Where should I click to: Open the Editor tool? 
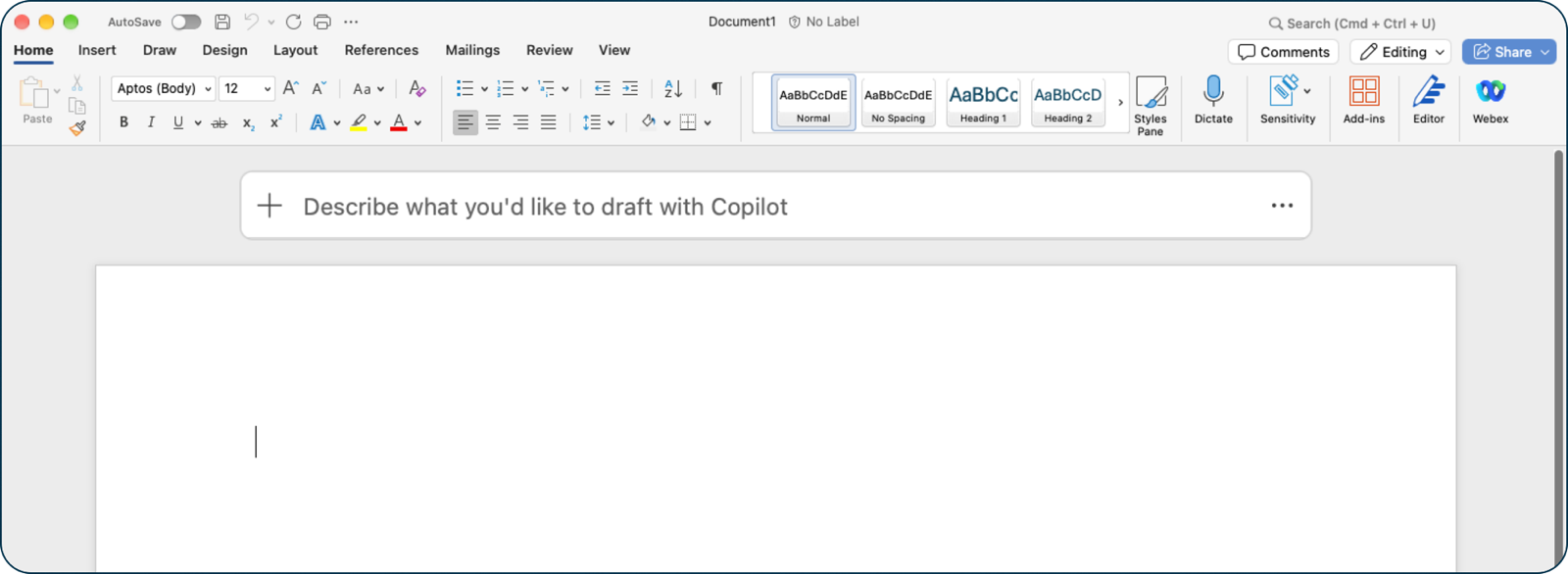pyautogui.click(x=1428, y=100)
